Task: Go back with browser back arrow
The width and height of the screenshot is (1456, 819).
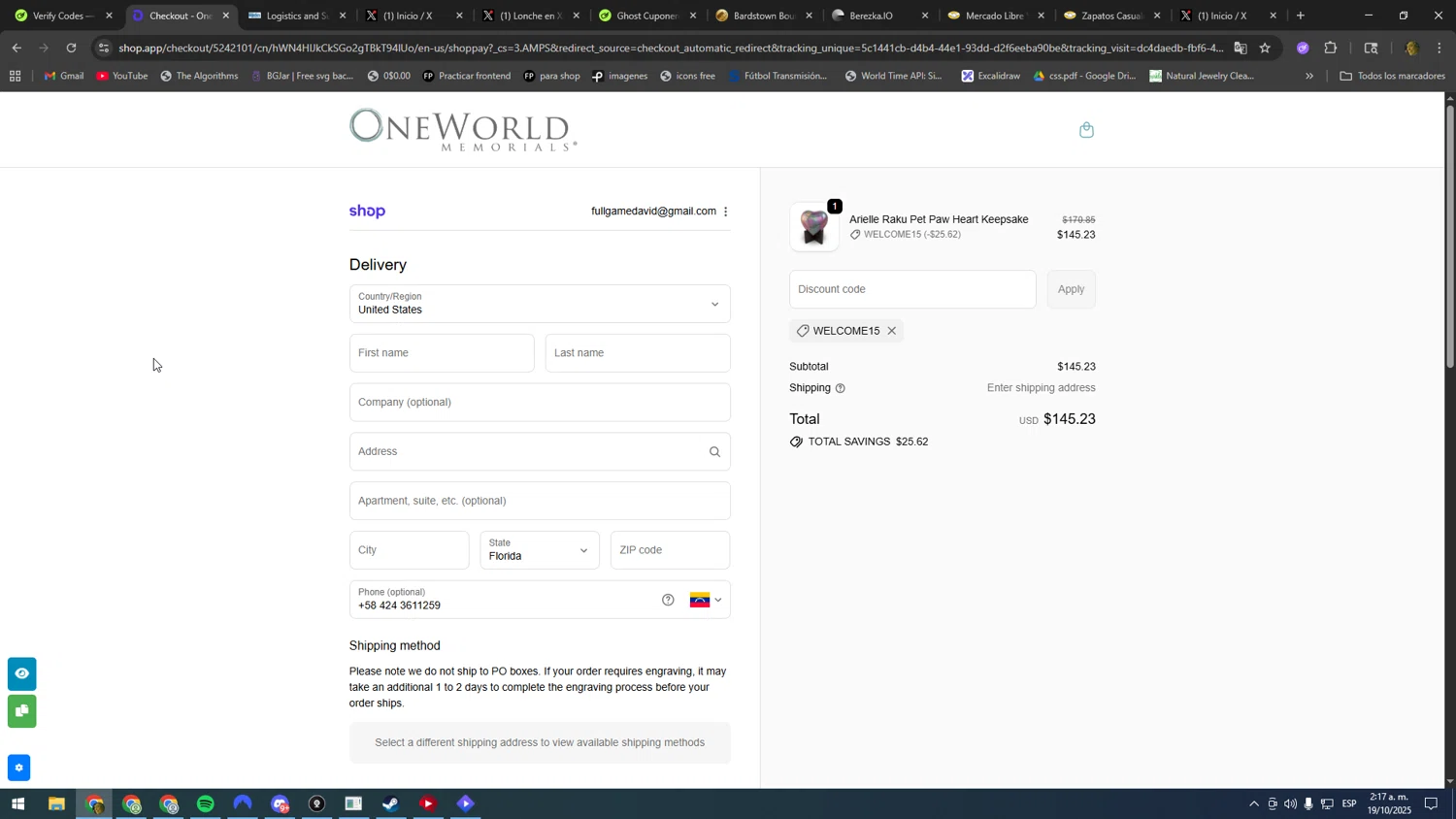Action: coord(17,48)
